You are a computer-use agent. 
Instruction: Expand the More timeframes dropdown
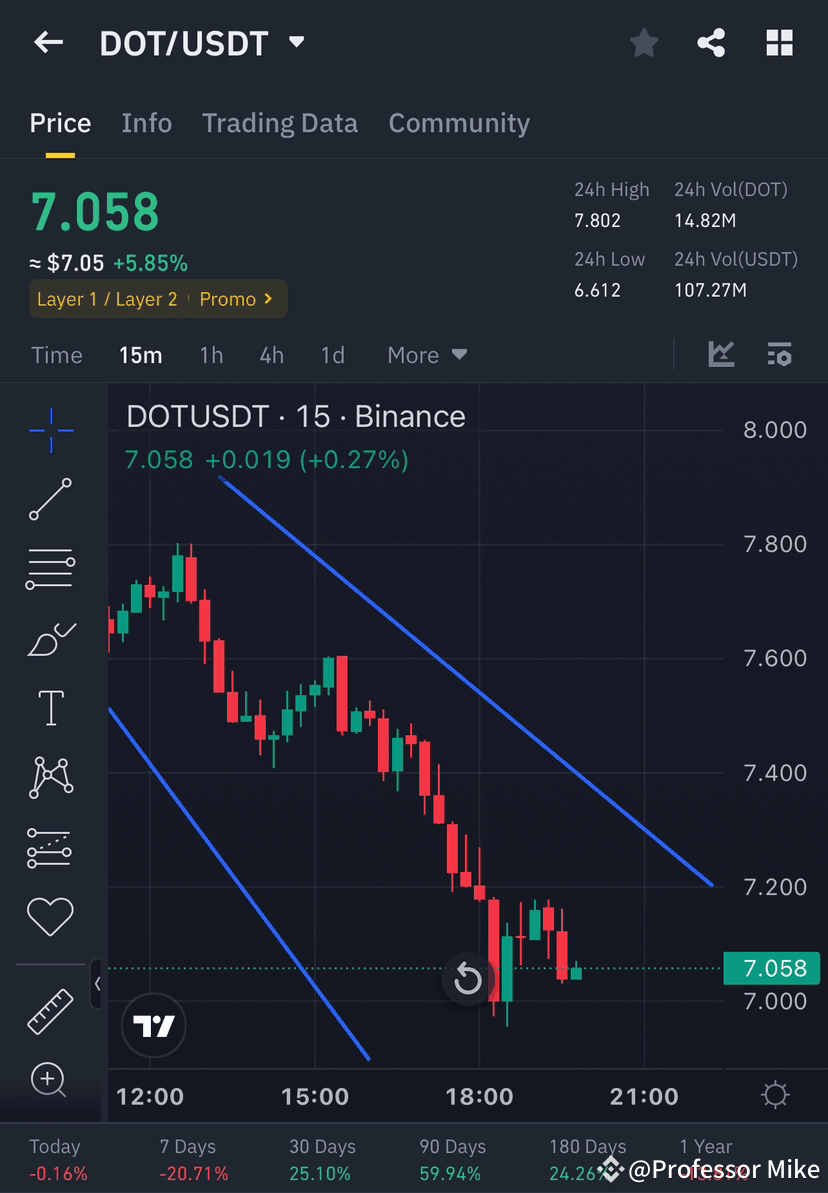[x=426, y=354]
